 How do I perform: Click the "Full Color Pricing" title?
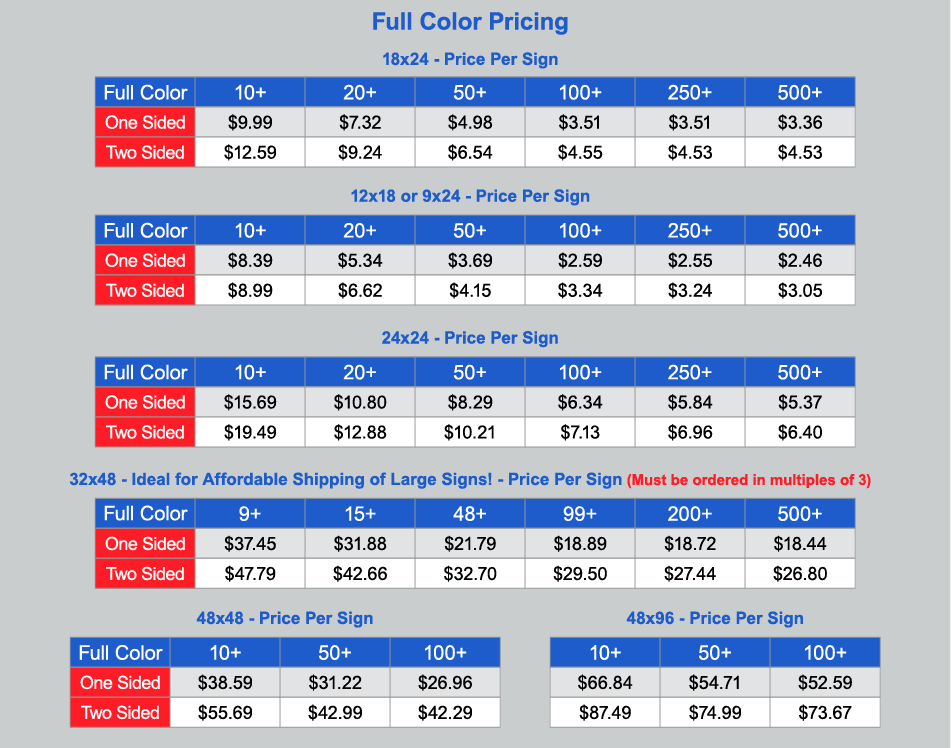click(470, 21)
